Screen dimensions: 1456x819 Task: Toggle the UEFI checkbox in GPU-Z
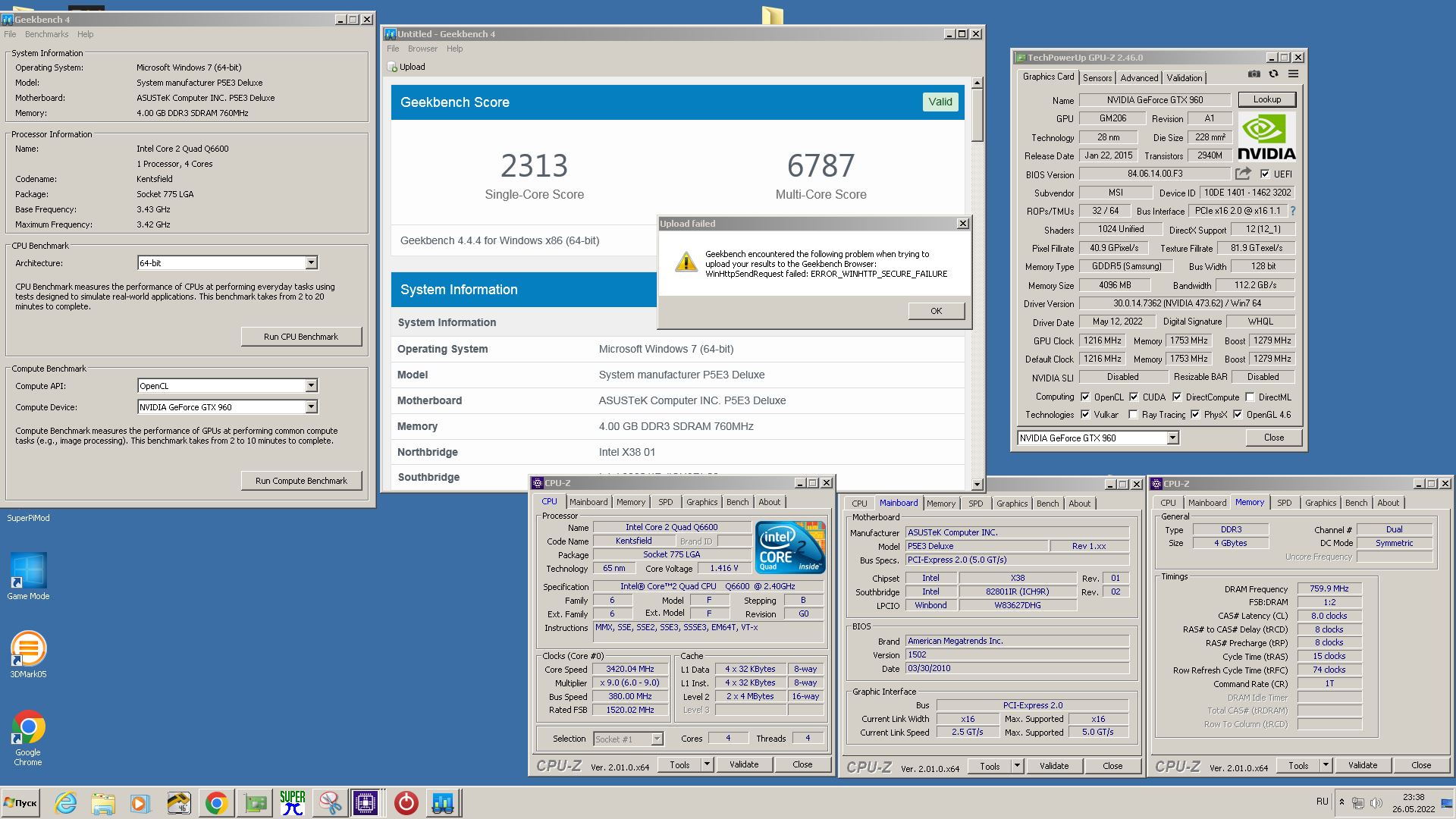click(1264, 174)
